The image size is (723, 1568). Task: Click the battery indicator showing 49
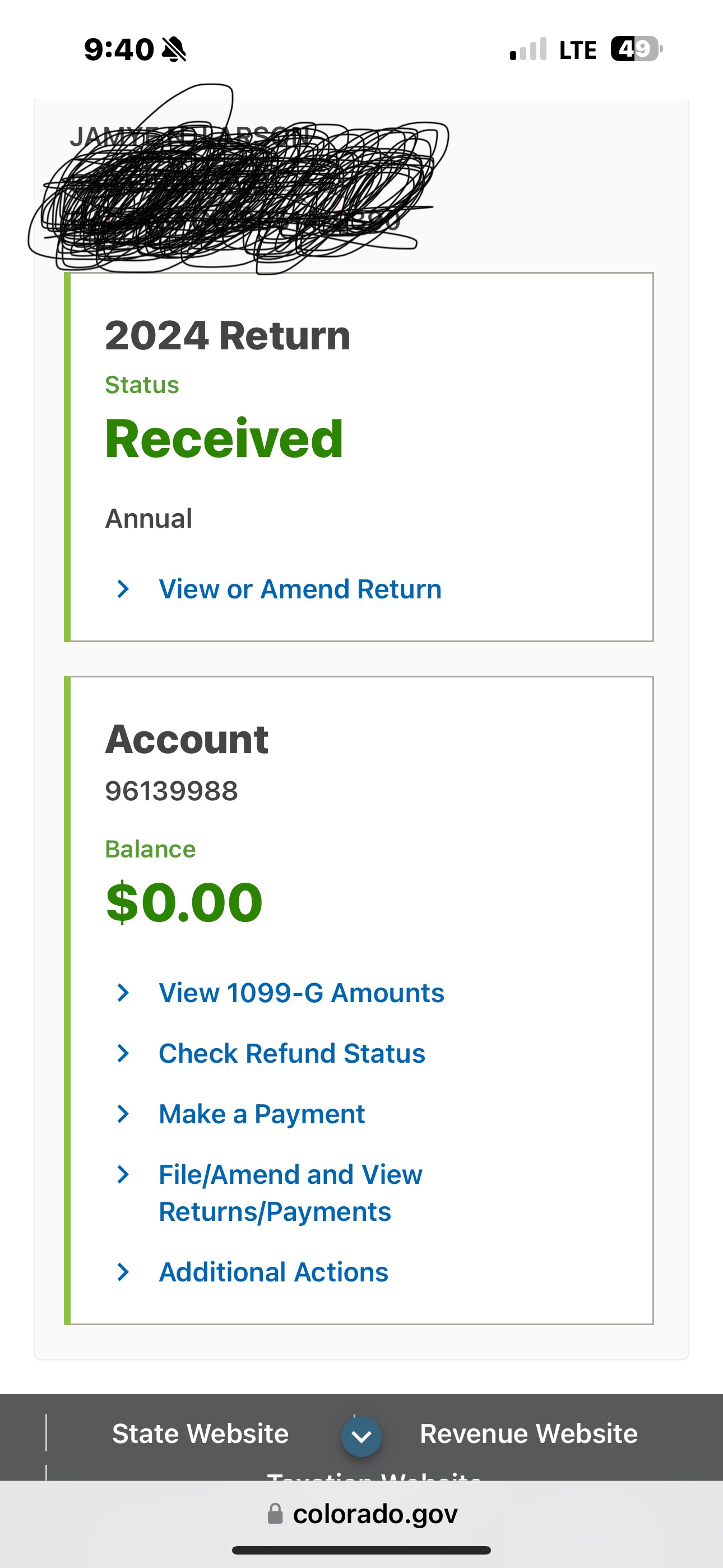click(x=635, y=48)
